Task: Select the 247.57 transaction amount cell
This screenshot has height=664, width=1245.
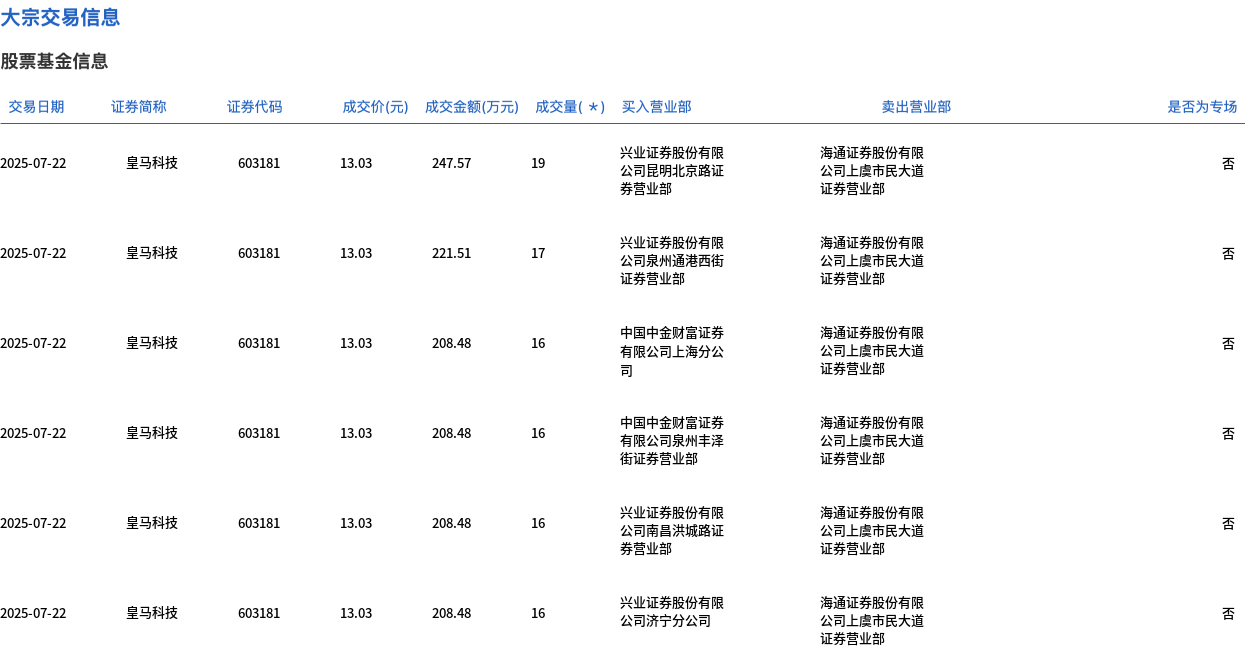Action: [x=451, y=163]
